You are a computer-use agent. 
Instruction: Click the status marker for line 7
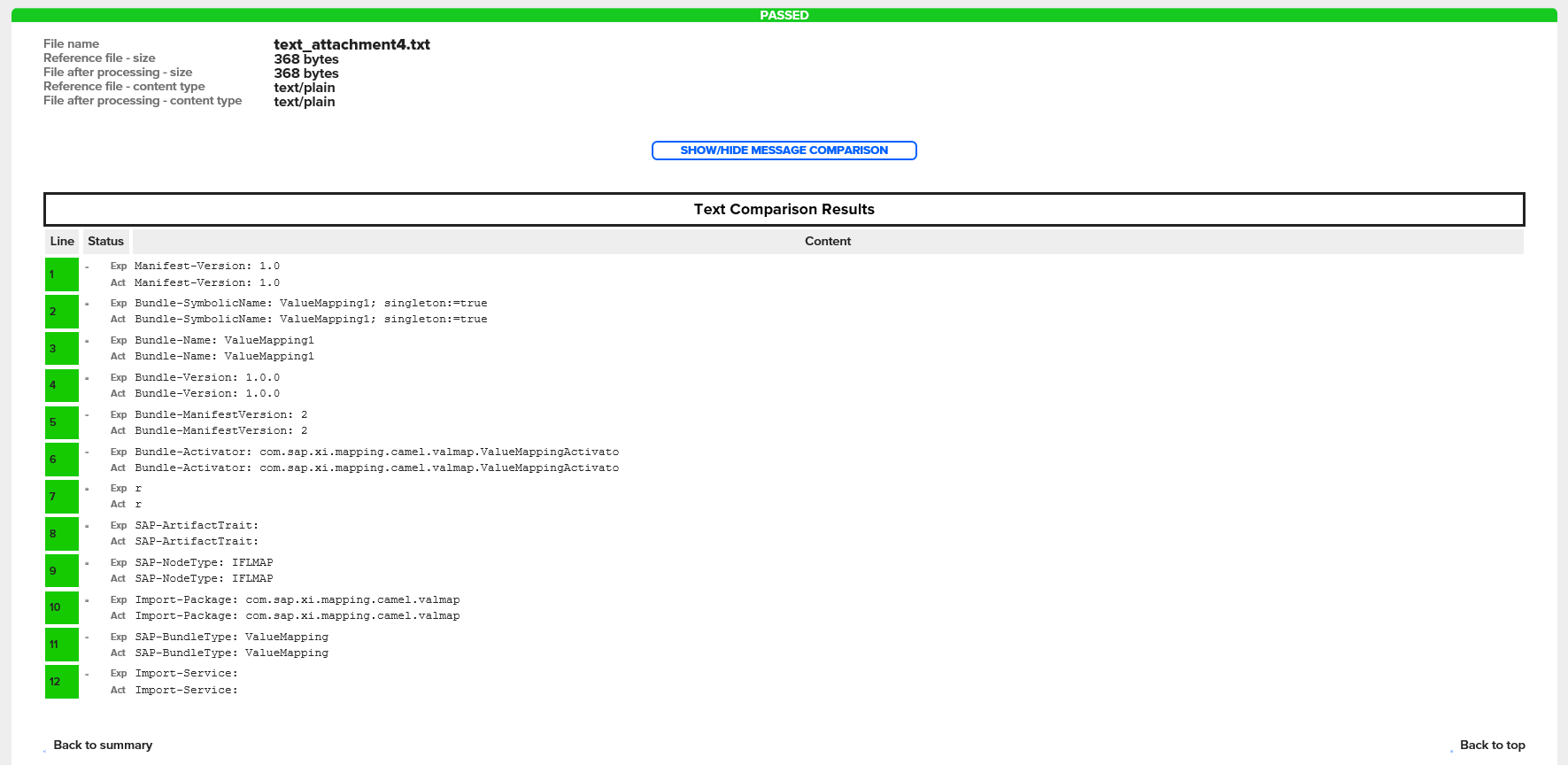pyautogui.click(x=87, y=489)
